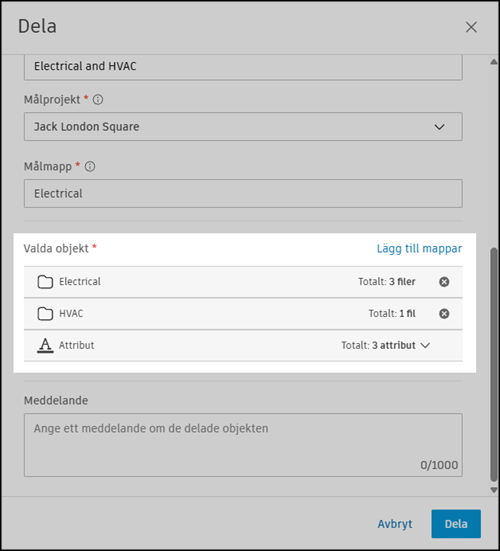Click the Attribut letter A icon
This screenshot has height=551, width=500.
click(x=45, y=345)
